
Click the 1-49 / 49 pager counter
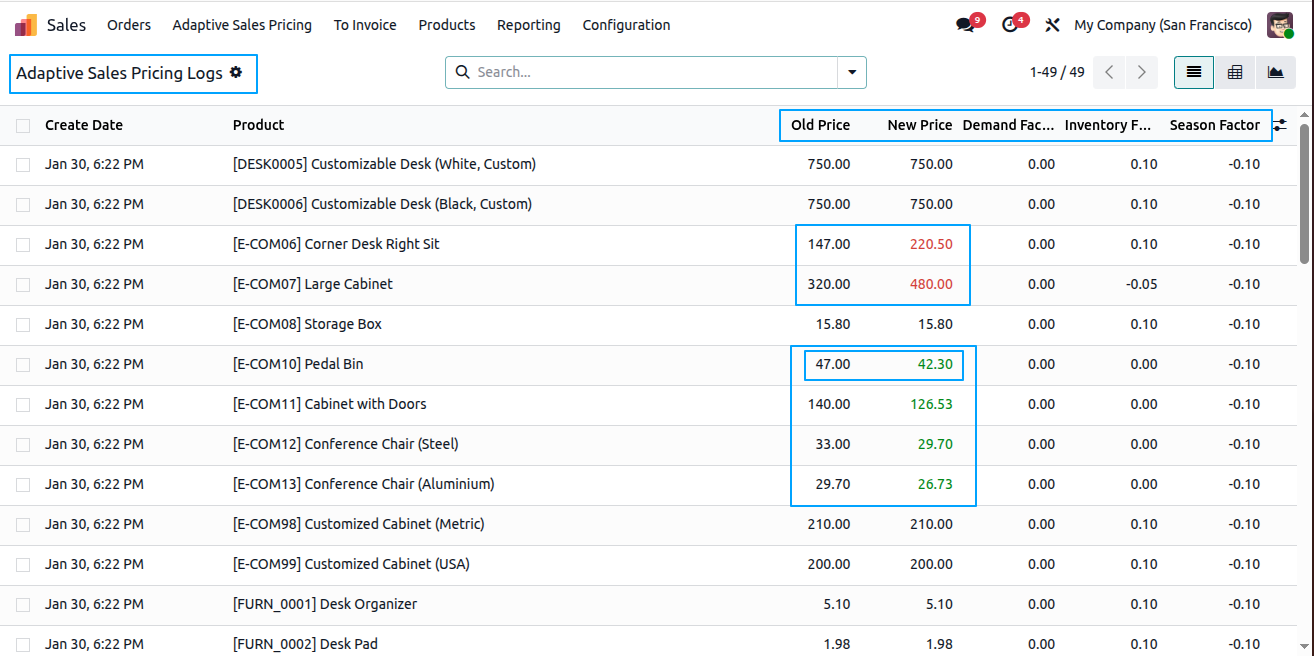tap(1057, 72)
